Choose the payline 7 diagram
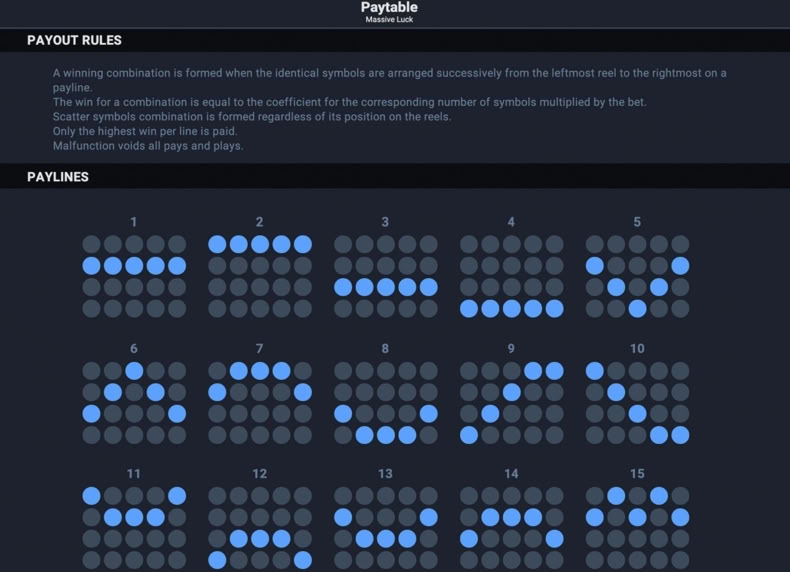Screen dimensions: 790x572 coord(260,403)
